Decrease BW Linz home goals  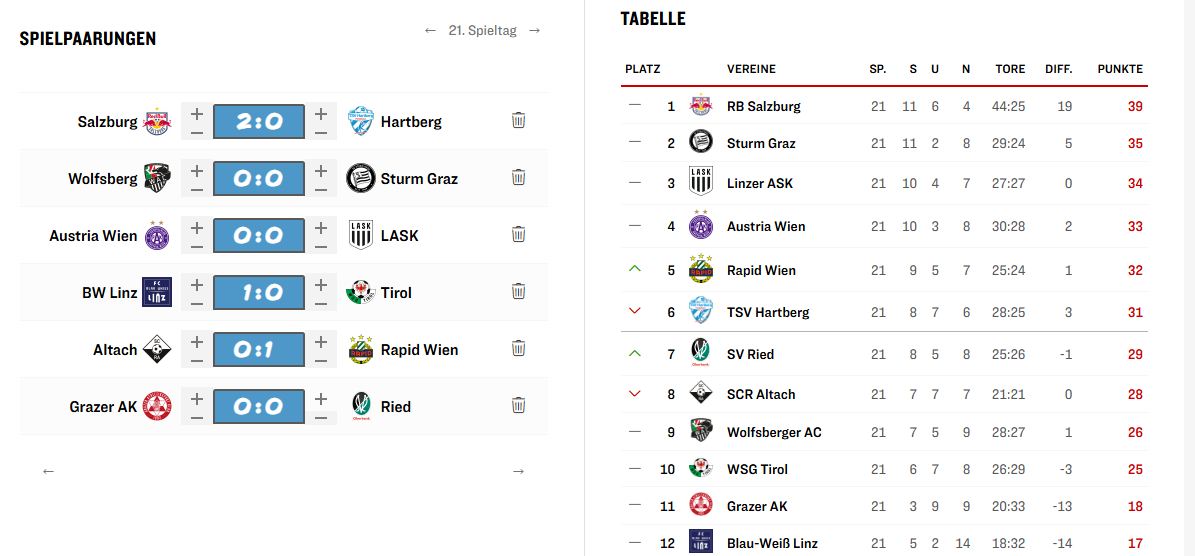pyautogui.click(x=197, y=303)
